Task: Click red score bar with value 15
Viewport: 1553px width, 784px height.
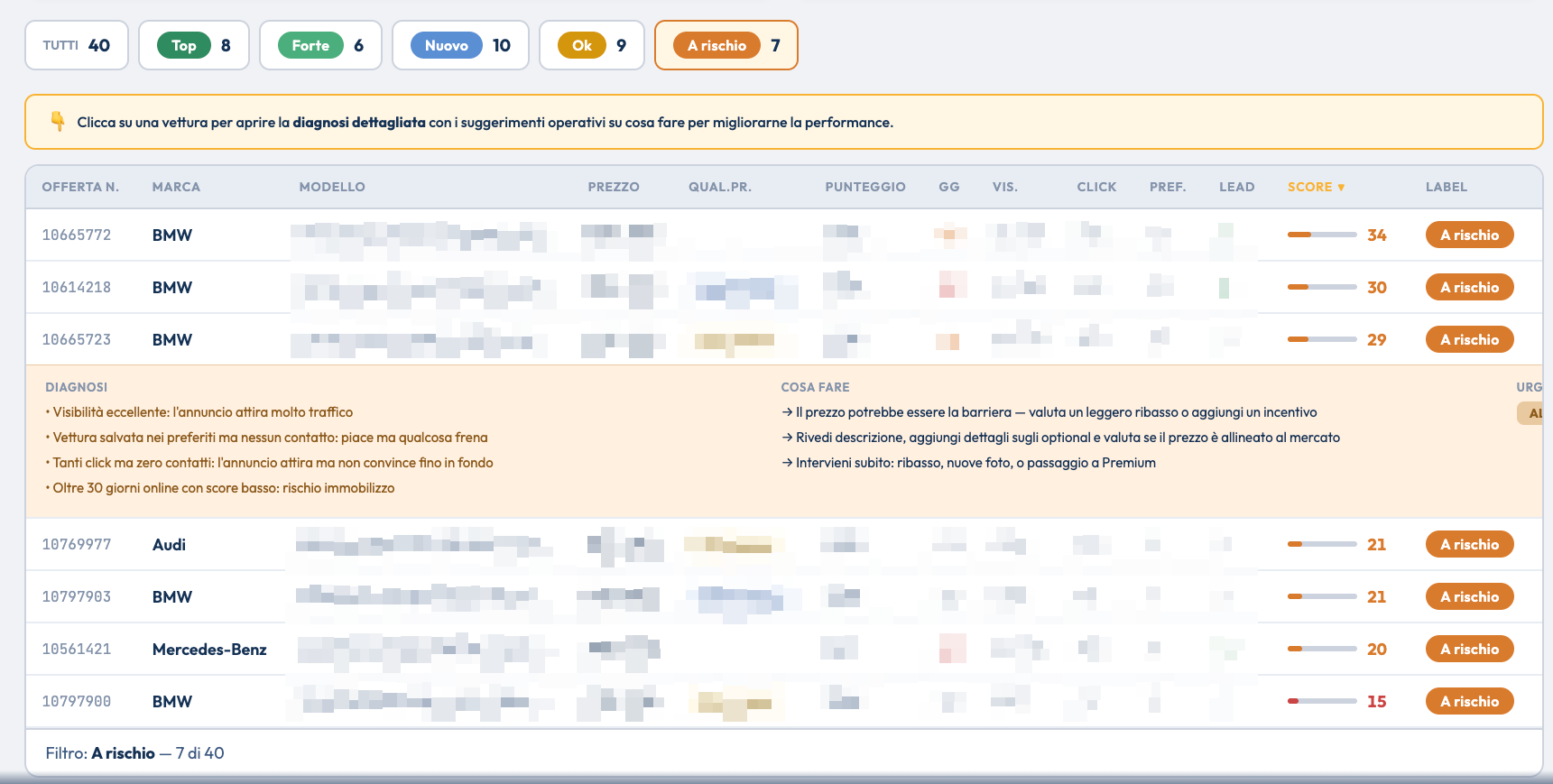Action: 1321,702
